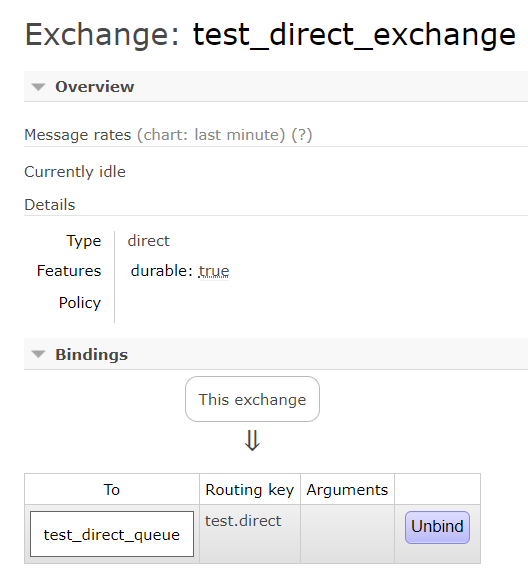Click the To column header
528x584 pixels.
[x=112, y=489]
